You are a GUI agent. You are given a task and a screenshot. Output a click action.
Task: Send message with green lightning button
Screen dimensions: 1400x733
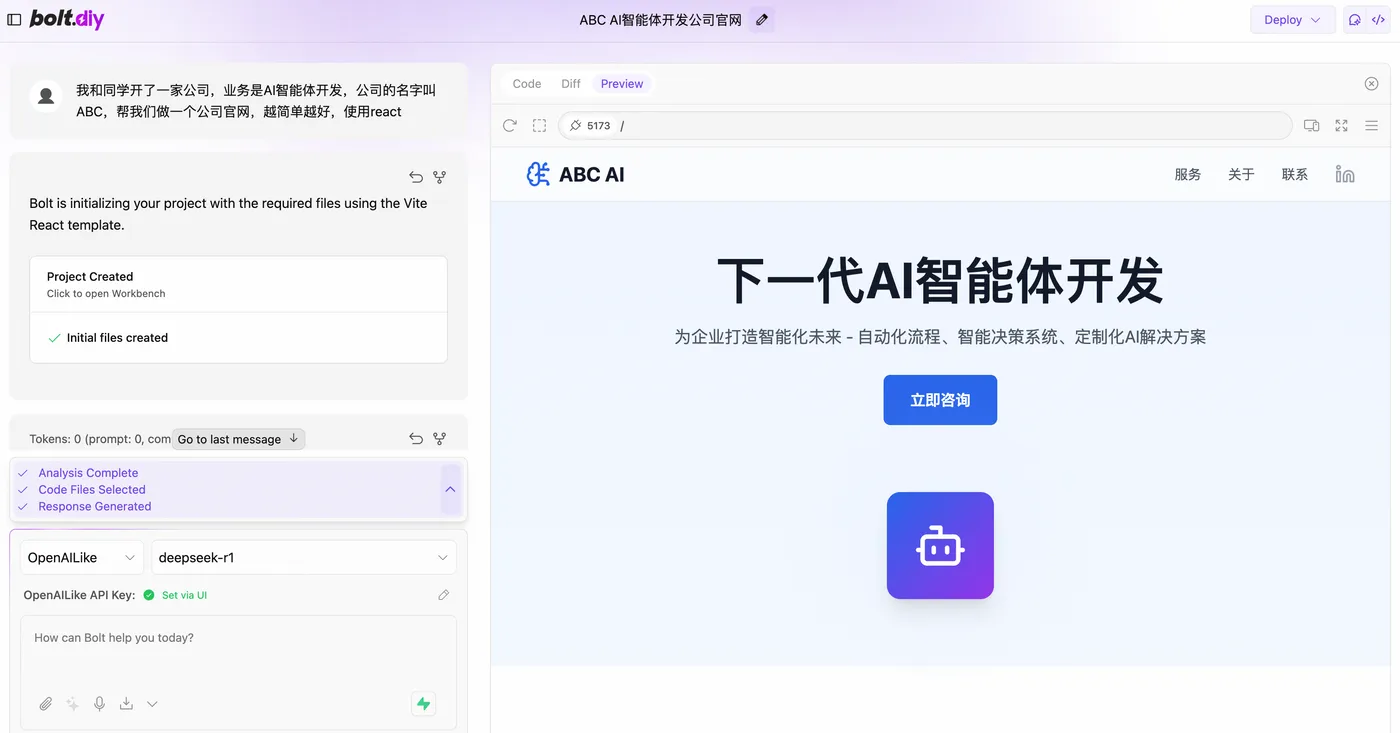tap(424, 704)
